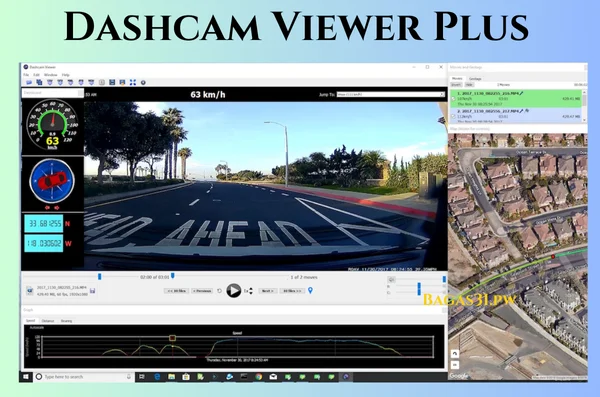
Task: Open the Jump To dropdown
Action: (x=391, y=94)
